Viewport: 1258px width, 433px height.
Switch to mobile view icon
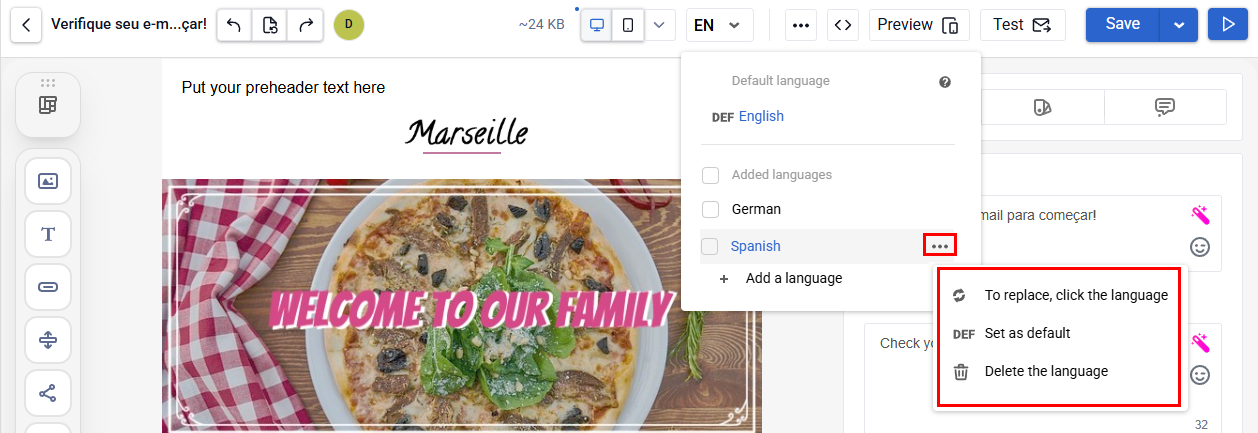(x=628, y=25)
